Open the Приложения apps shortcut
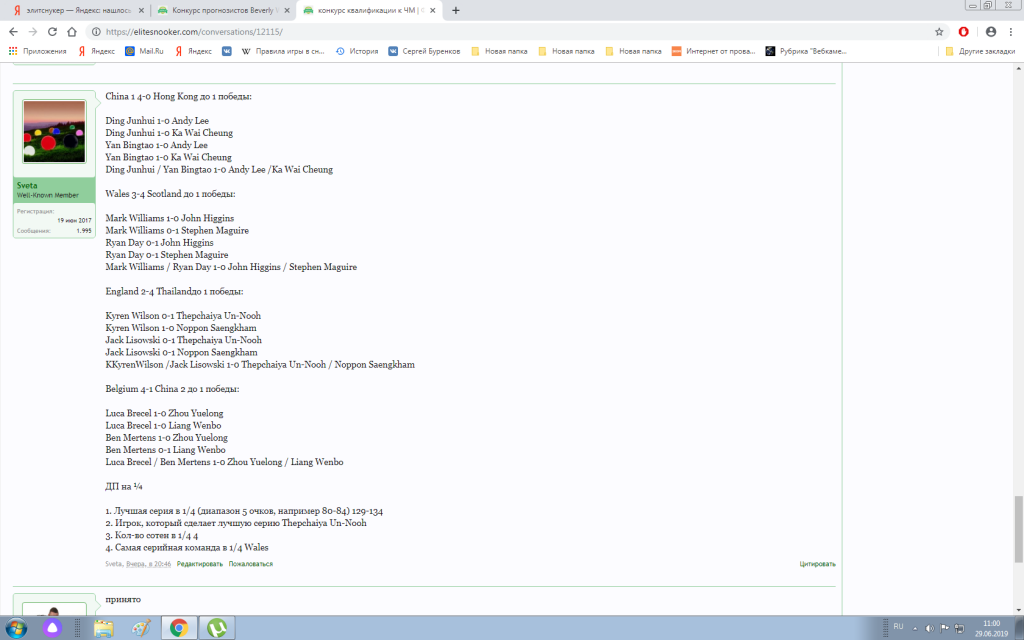Image resolution: width=1024 pixels, height=640 pixels. 38,50
